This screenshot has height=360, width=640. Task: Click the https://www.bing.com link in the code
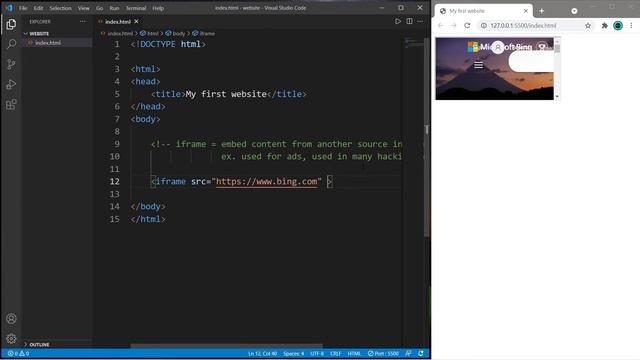tap(267, 182)
